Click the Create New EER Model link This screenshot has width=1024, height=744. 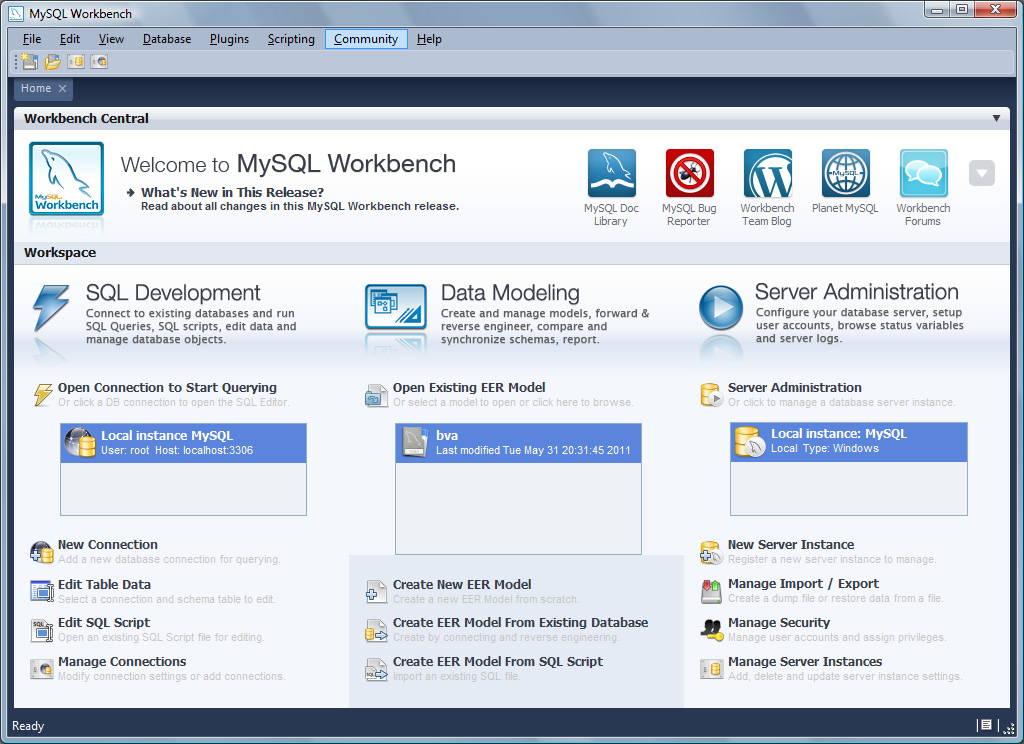coord(462,585)
